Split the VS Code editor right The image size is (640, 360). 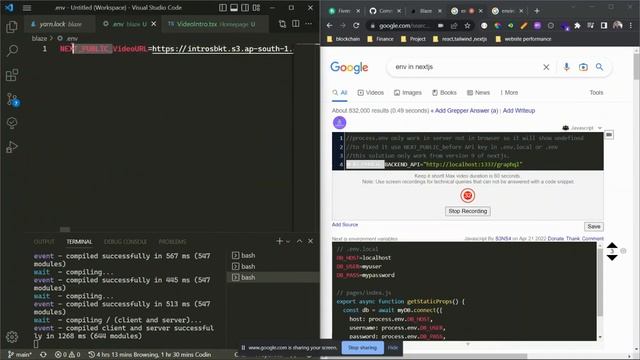(296, 24)
